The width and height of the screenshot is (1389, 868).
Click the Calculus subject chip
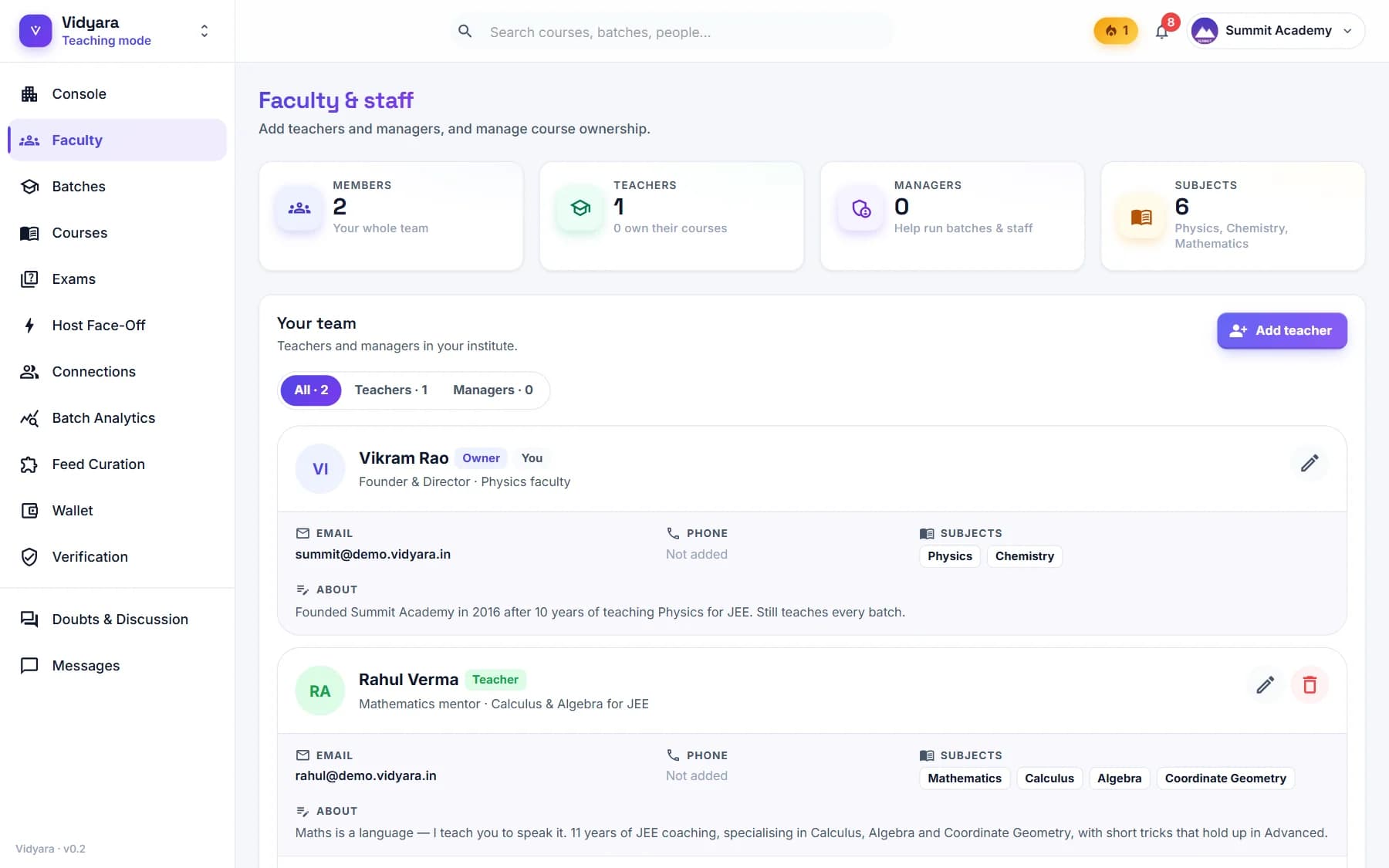pos(1049,778)
